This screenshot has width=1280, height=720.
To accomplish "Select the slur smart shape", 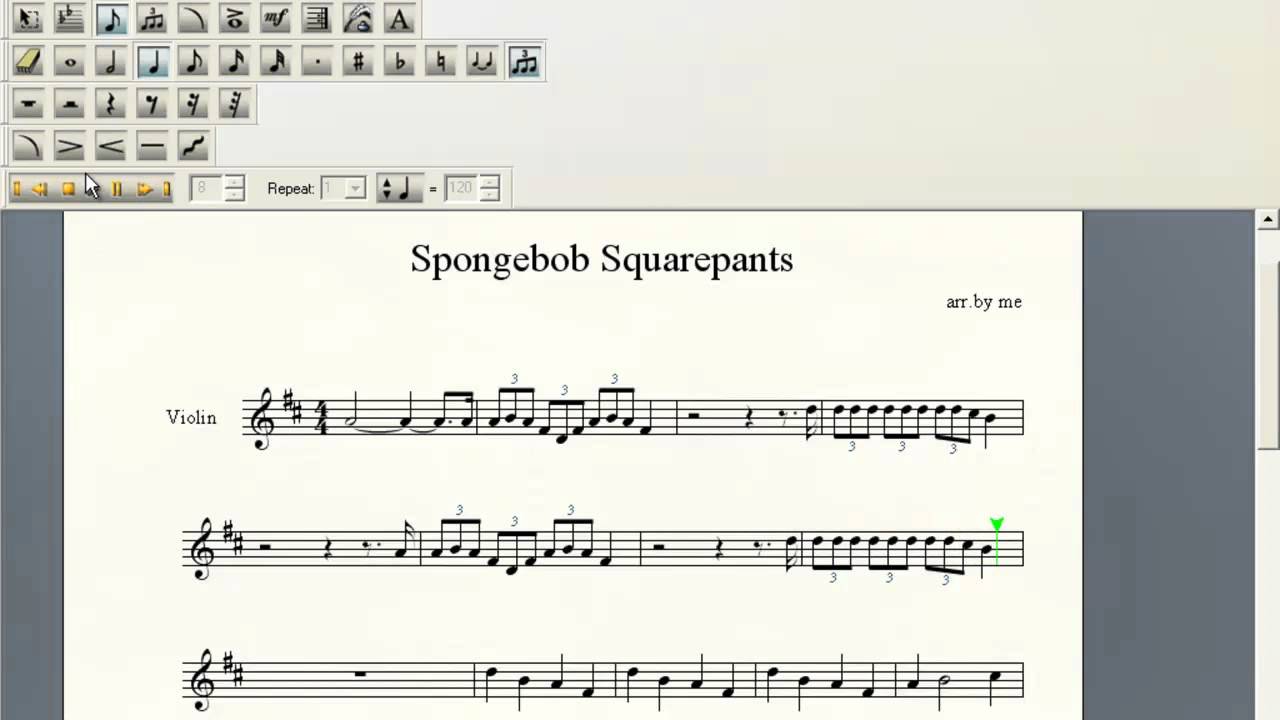I will coord(29,147).
